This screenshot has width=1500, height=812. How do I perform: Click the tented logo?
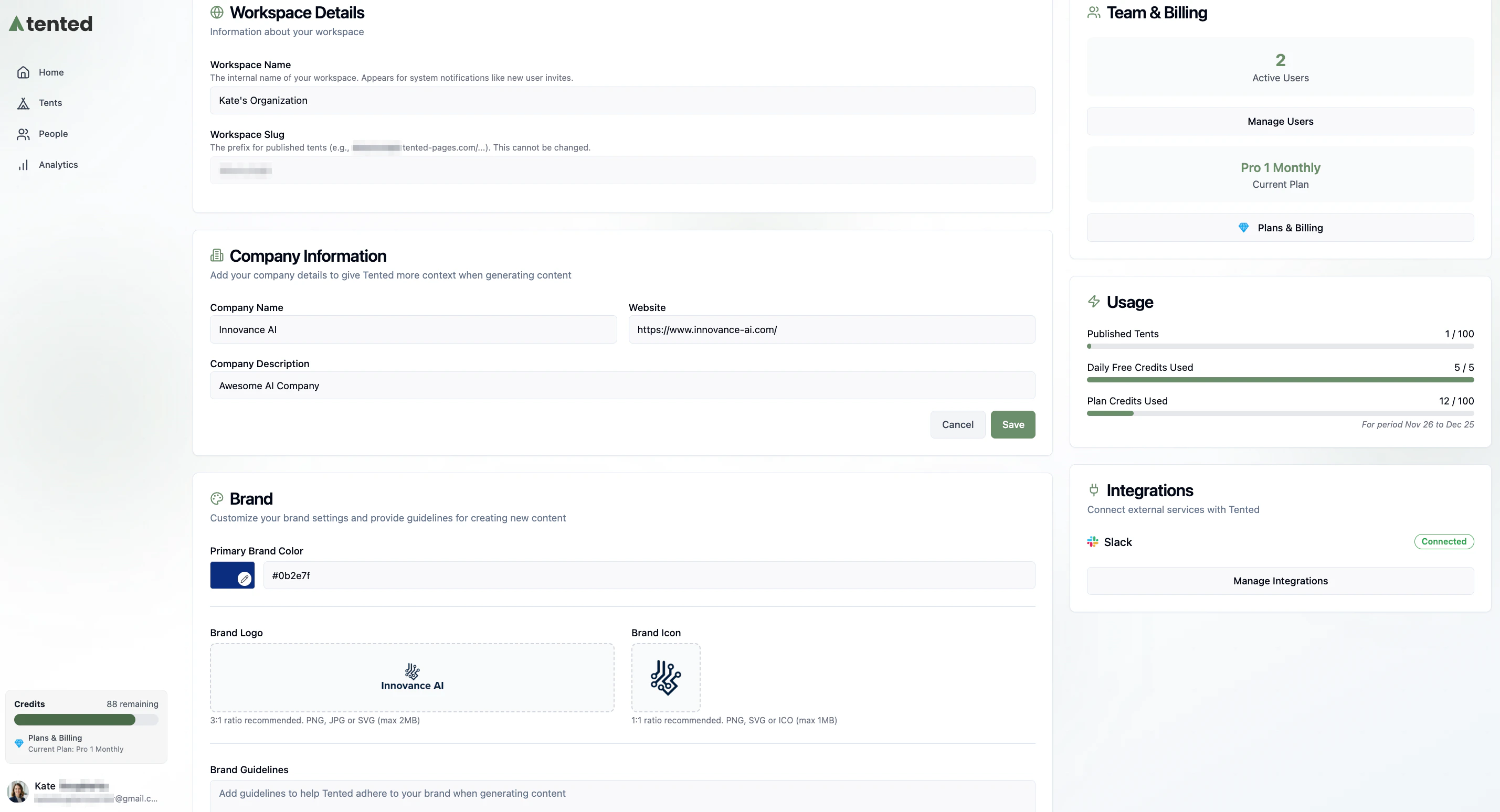pyautogui.click(x=50, y=23)
